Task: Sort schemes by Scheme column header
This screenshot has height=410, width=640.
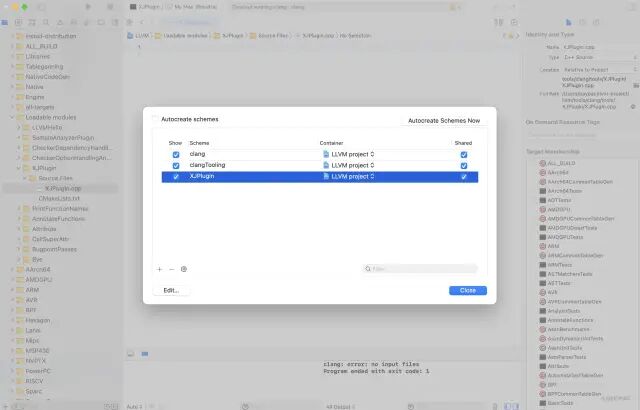Action: (199, 143)
